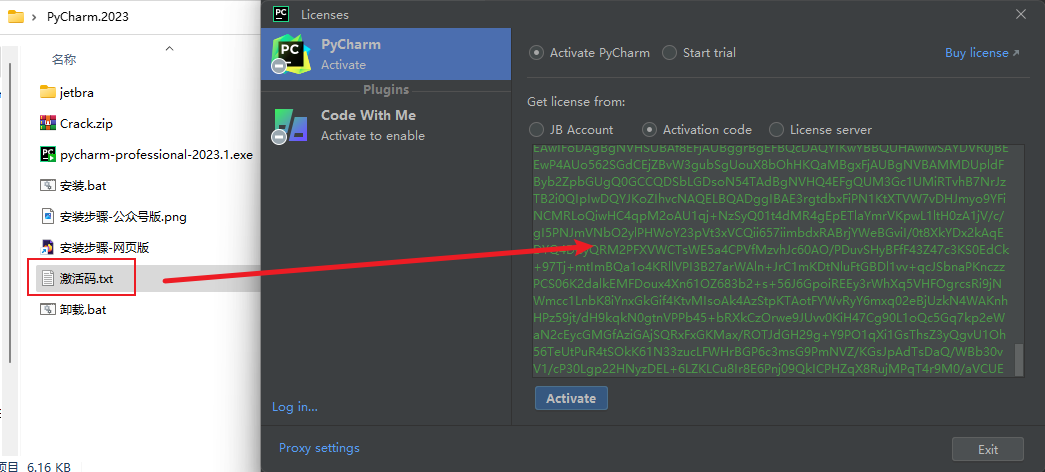
Task: Select the 激活码.txt text file icon
Action: (x=47, y=278)
